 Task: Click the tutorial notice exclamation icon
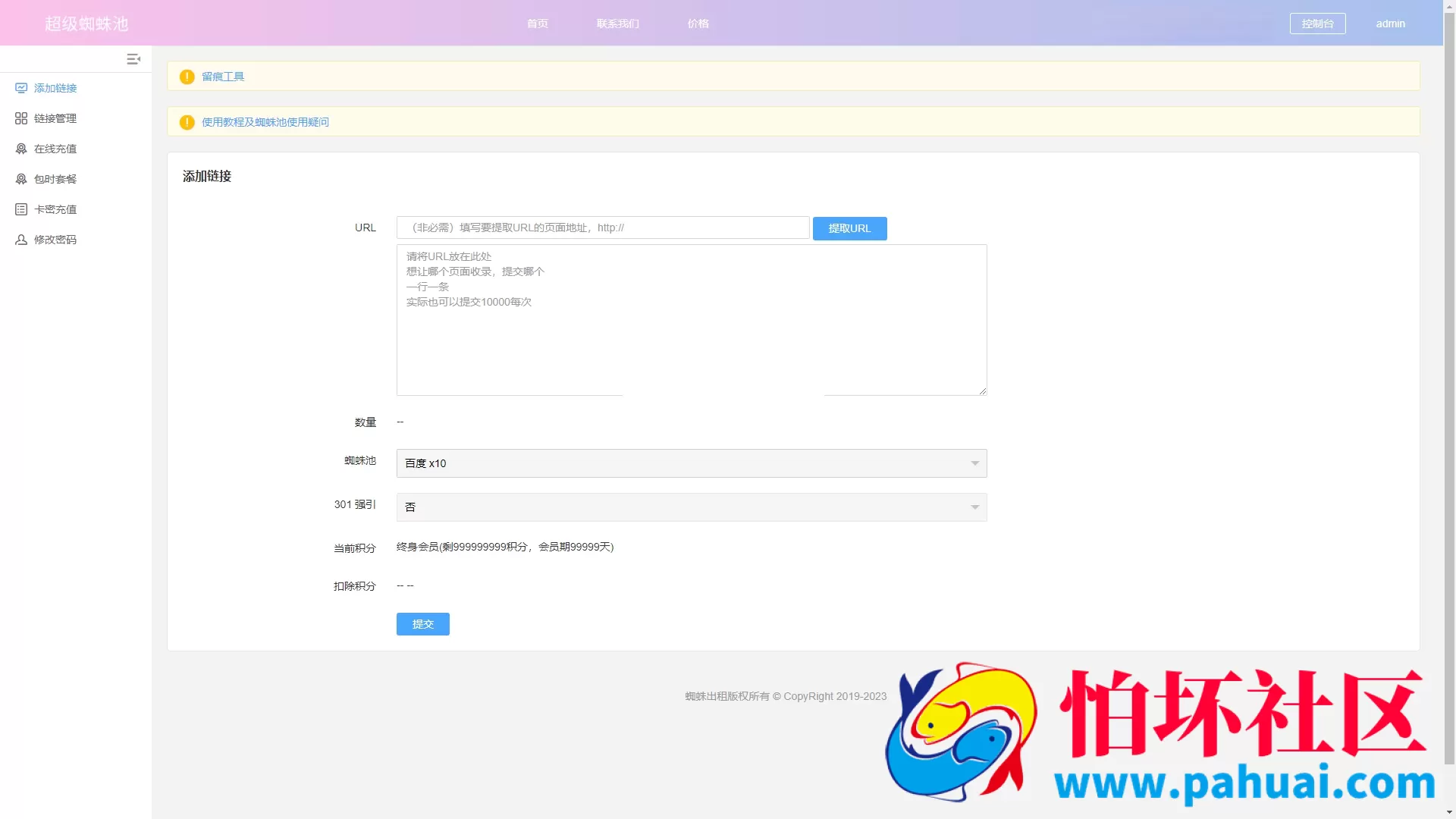click(187, 122)
